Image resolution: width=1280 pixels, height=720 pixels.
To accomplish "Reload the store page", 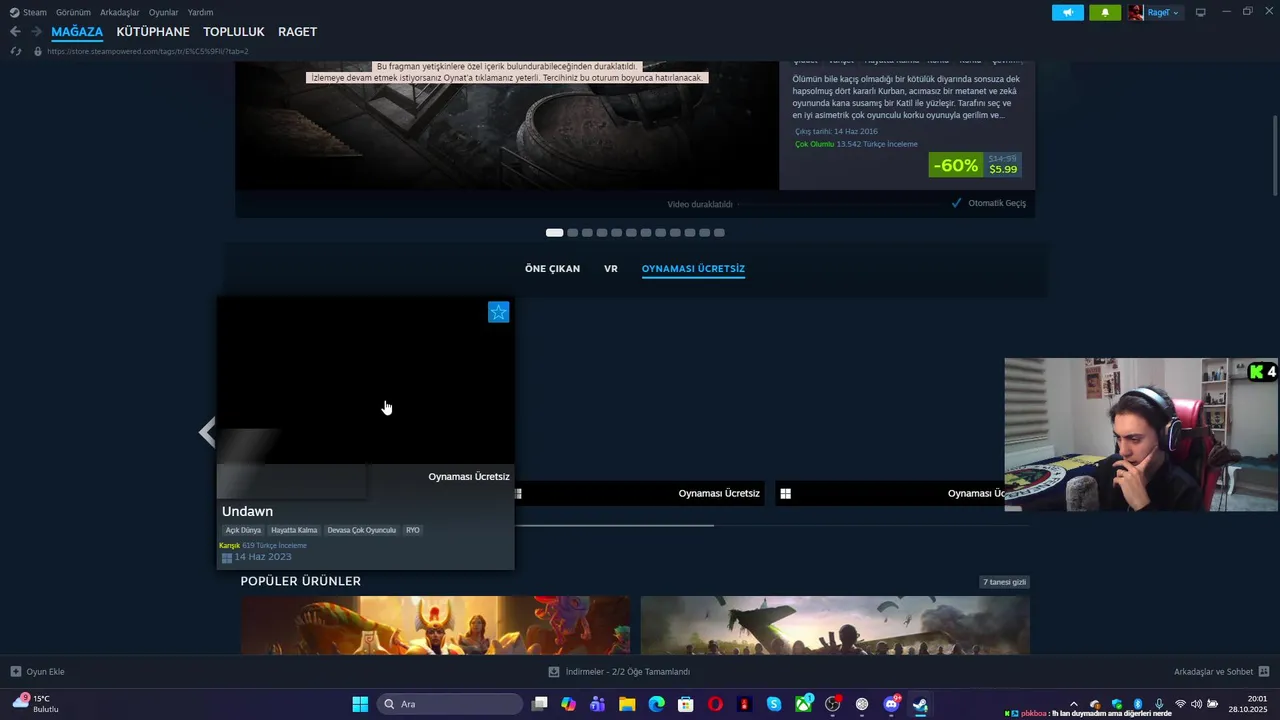I will (x=15, y=51).
